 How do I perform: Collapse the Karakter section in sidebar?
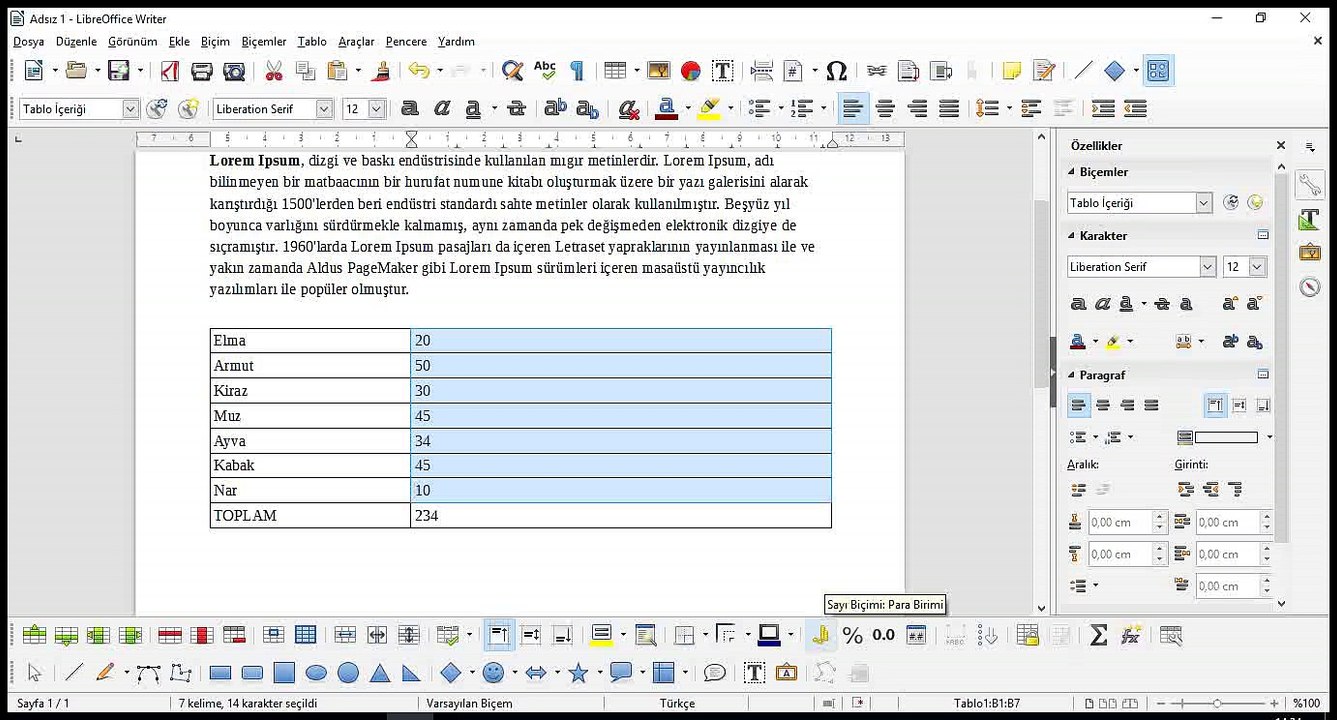click(x=1071, y=236)
